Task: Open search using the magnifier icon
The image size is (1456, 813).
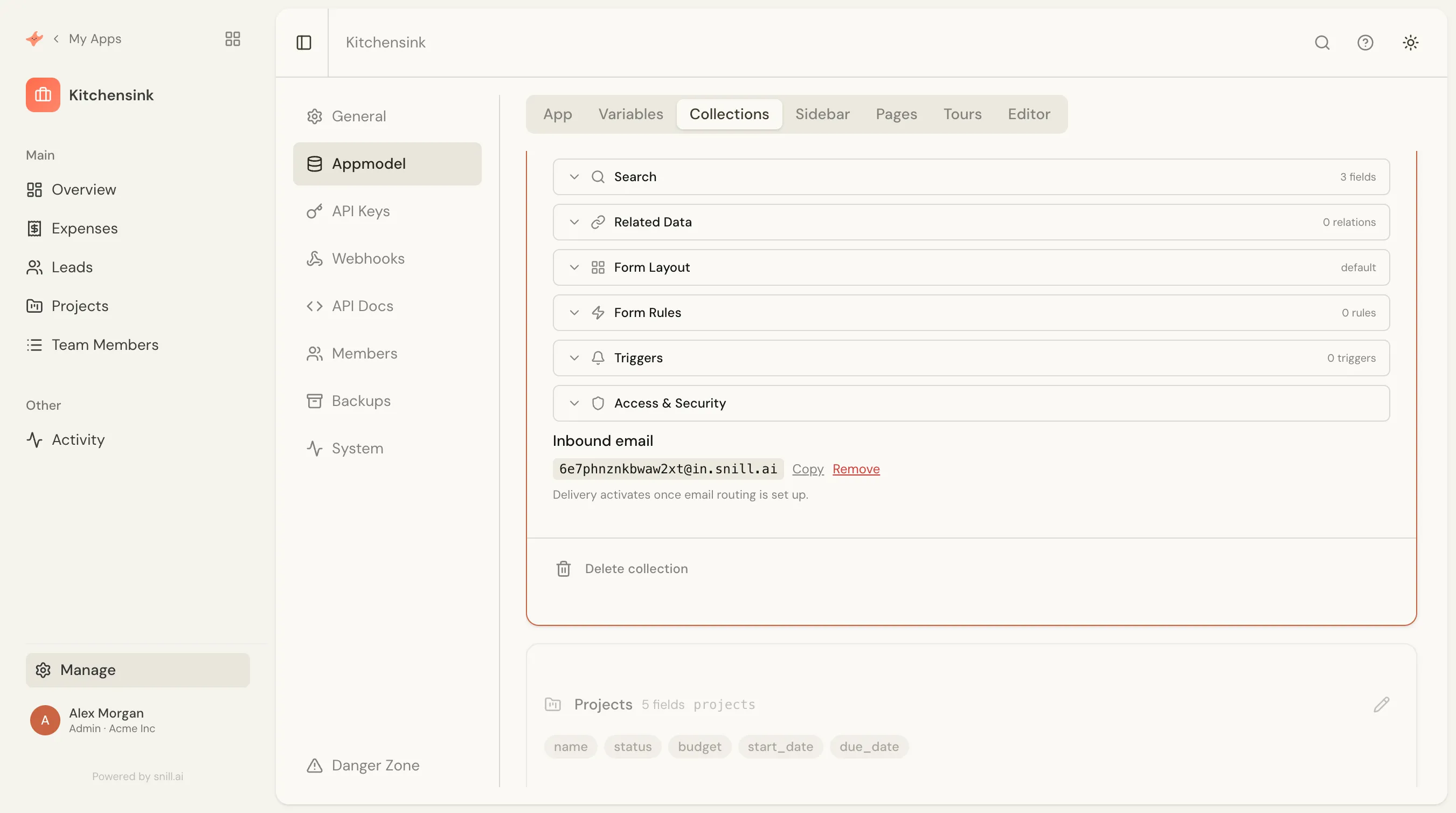Action: coord(1322,43)
